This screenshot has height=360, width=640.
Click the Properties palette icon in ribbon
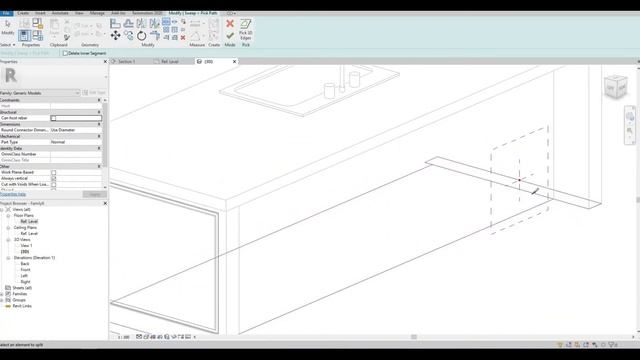(24, 36)
